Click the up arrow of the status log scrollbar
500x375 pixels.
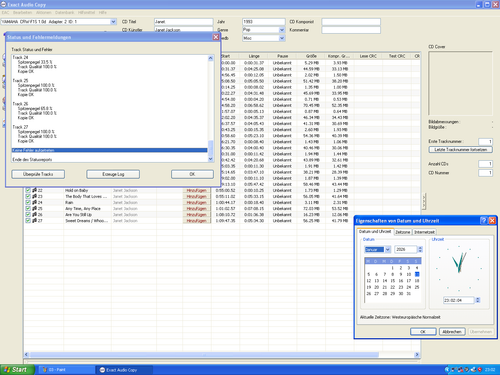[210, 58]
